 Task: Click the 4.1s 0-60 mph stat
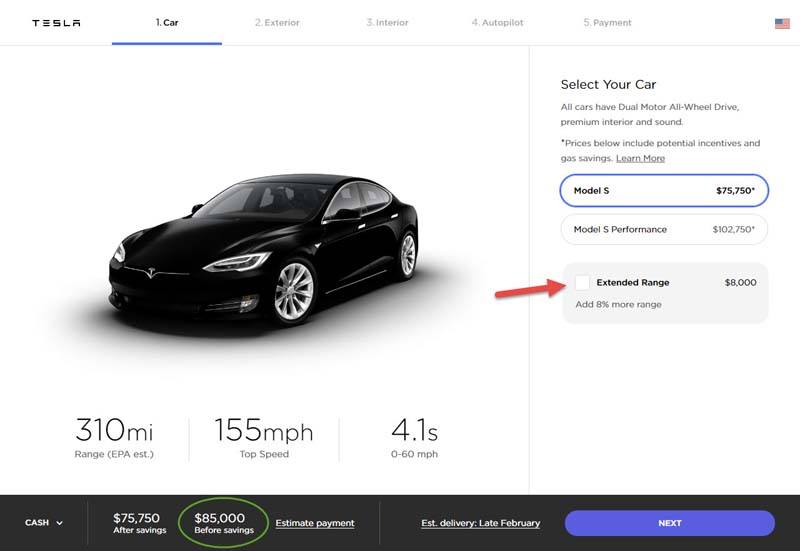coord(414,438)
